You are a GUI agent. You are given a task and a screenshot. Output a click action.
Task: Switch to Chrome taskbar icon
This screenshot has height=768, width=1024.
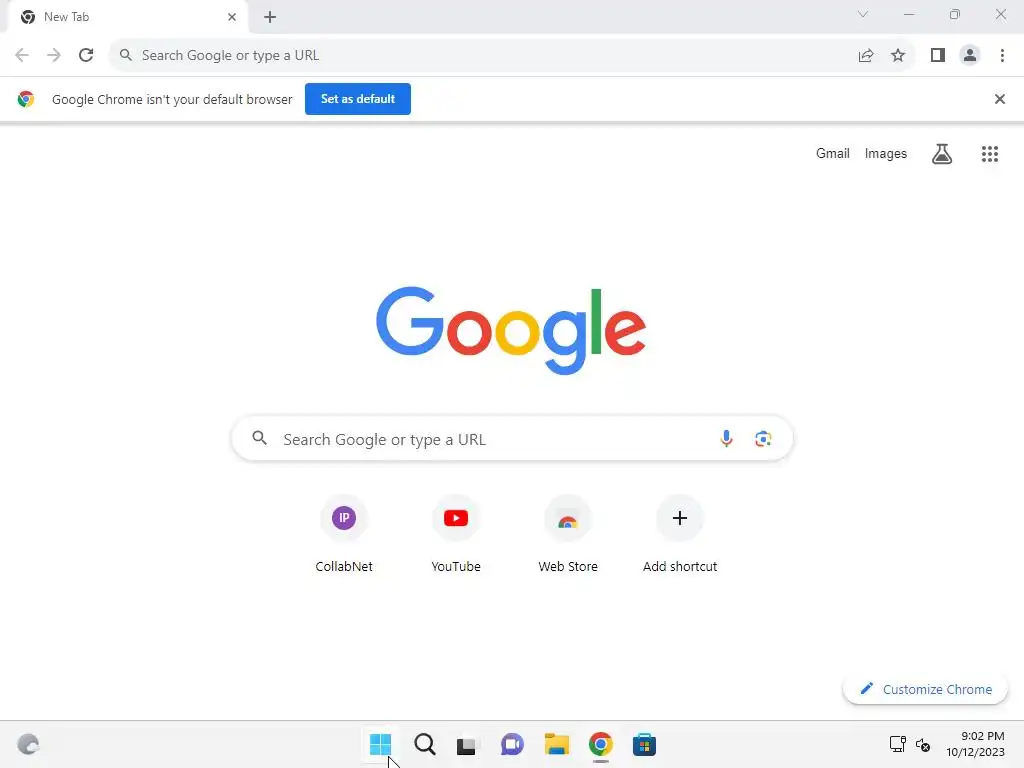point(601,744)
